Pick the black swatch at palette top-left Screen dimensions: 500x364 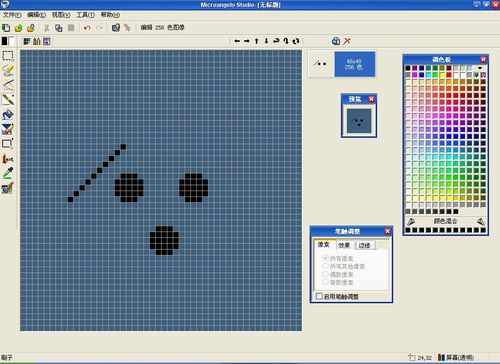408,68
